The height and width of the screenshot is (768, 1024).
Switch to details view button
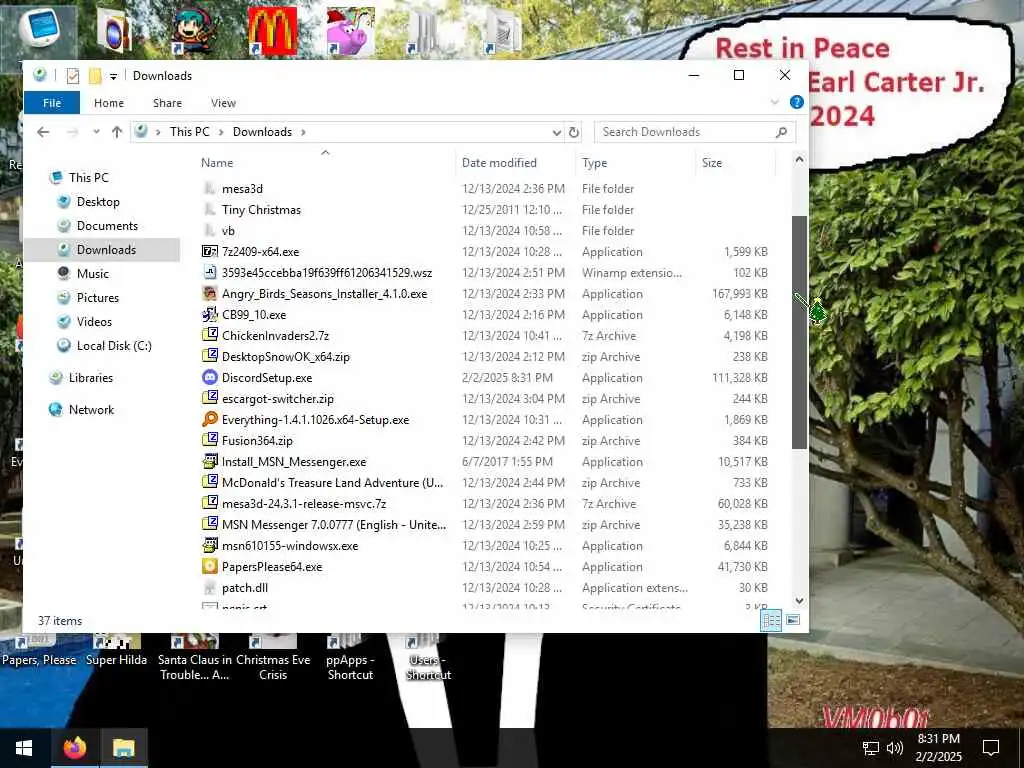coord(771,620)
